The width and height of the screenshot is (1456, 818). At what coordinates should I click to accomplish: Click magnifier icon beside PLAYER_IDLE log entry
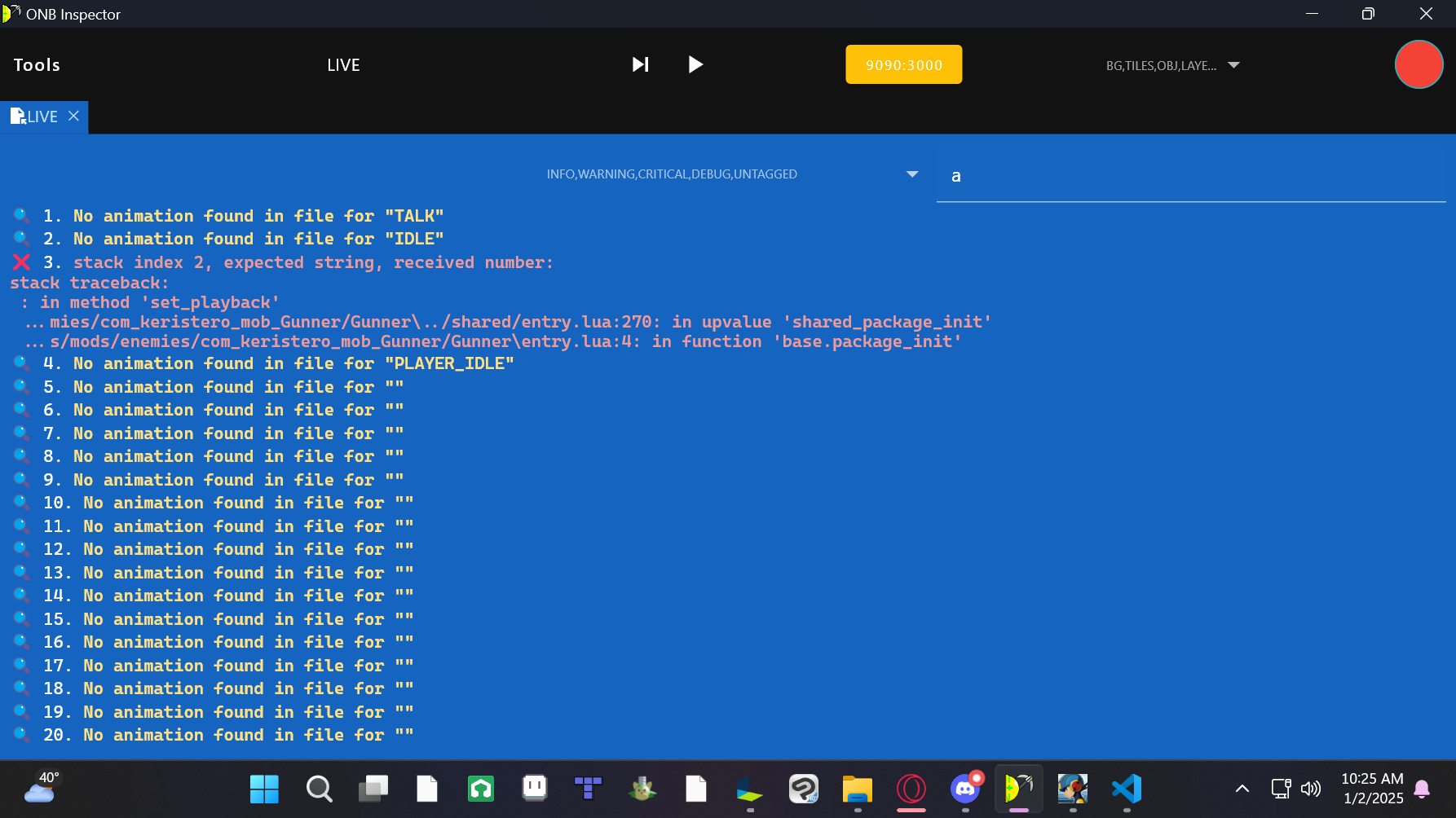21,363
